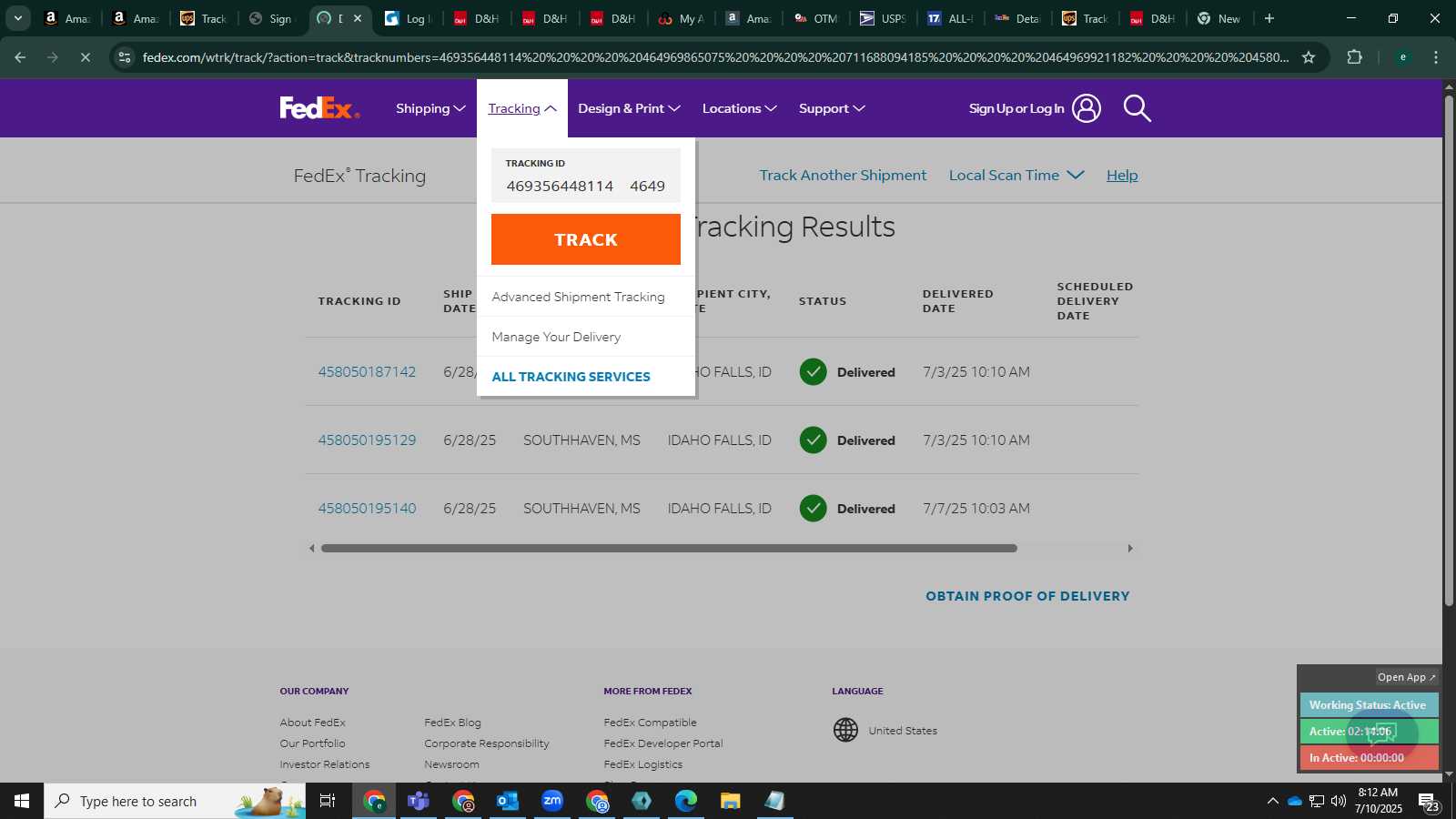Open Local Scan Time dropdown
This screenshot has height=819, width=1456.
[x=1016, y=175]
